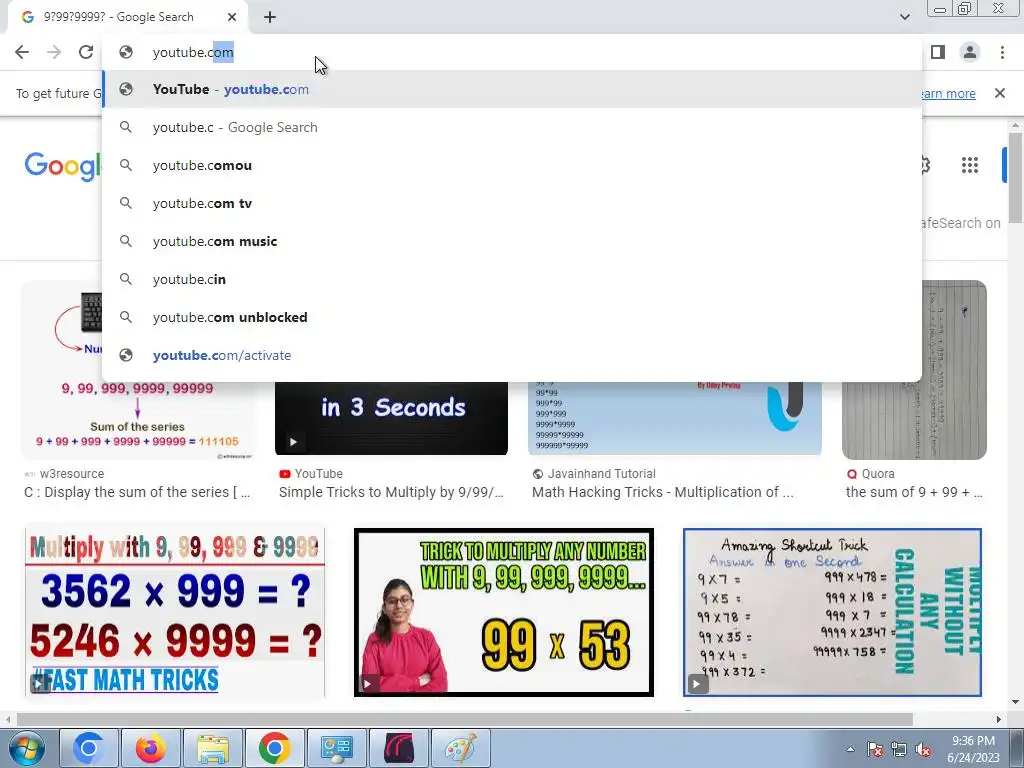Open the 'Amazing Shortcut Trick' whiteboard image
This screenshot has height=768, width=1024.
coord(832,613)
